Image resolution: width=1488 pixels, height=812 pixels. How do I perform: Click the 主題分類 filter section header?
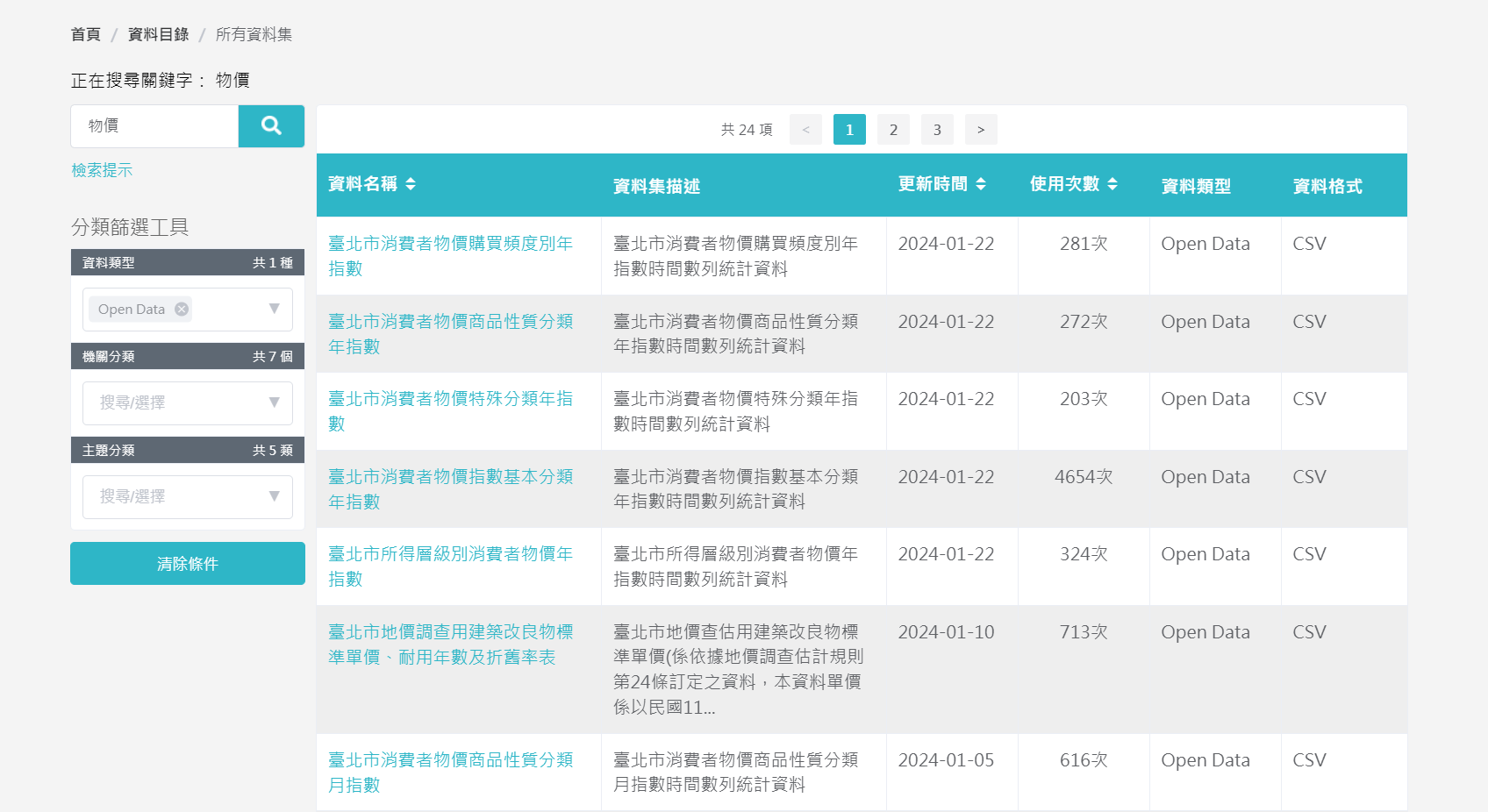[x=188, y=450]
